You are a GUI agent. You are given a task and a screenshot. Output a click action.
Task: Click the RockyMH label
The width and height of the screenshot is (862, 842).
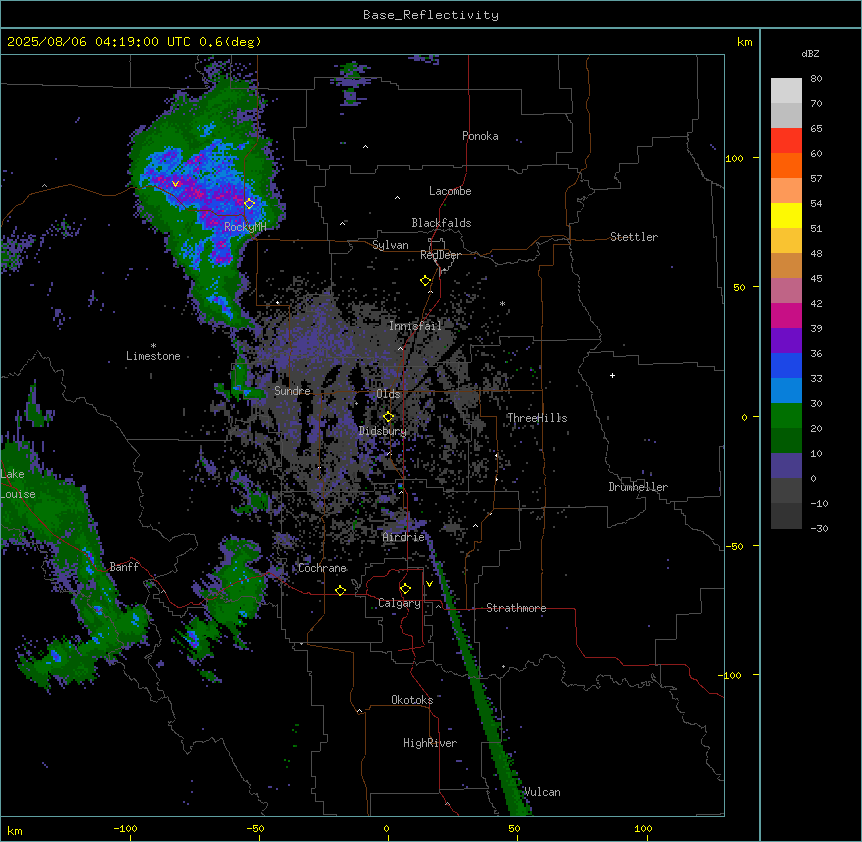tap(245, 227)
